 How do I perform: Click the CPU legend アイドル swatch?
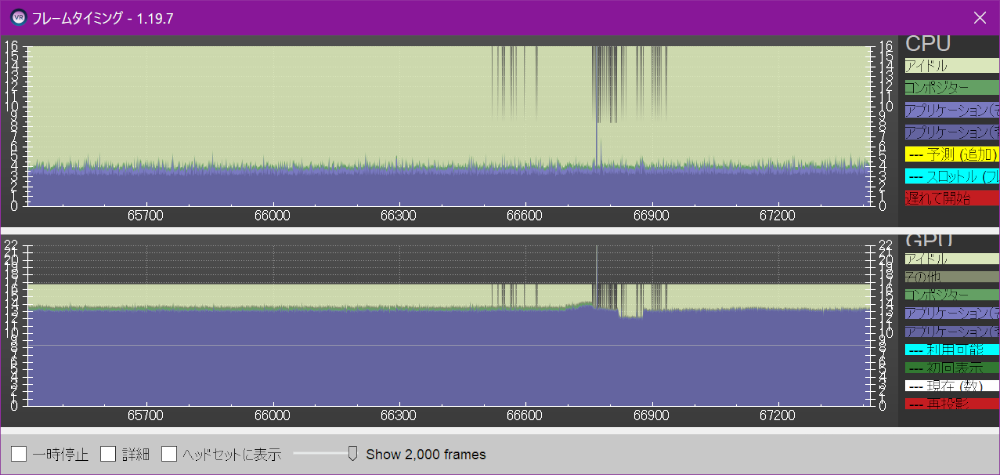coord(952,66)
